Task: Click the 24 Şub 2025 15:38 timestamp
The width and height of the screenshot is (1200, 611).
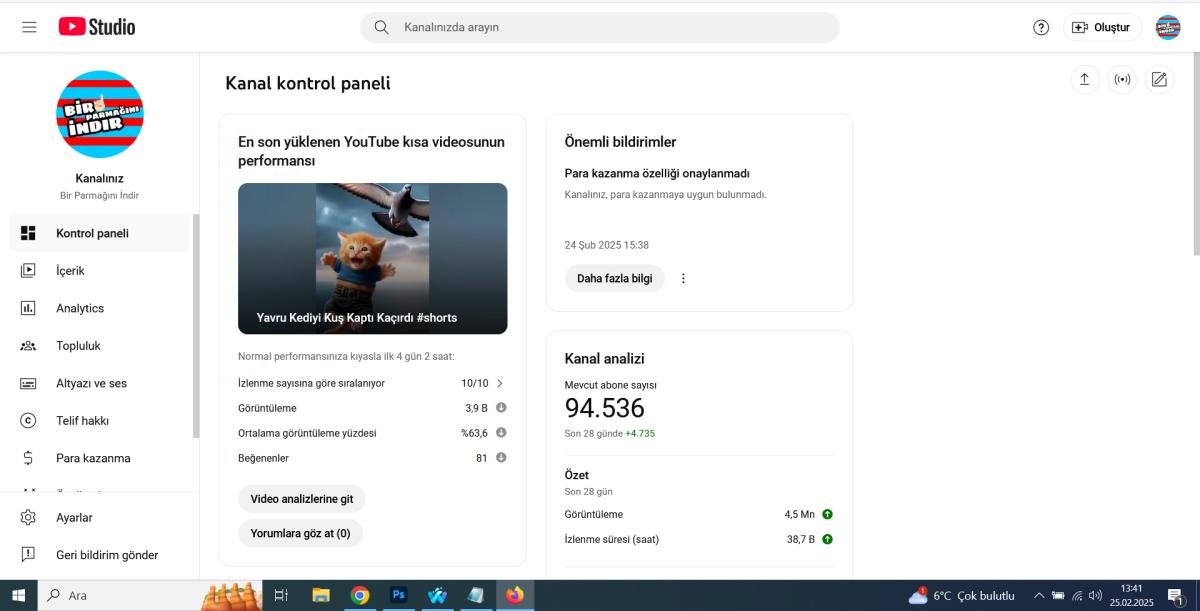Action: click(607, 245)
